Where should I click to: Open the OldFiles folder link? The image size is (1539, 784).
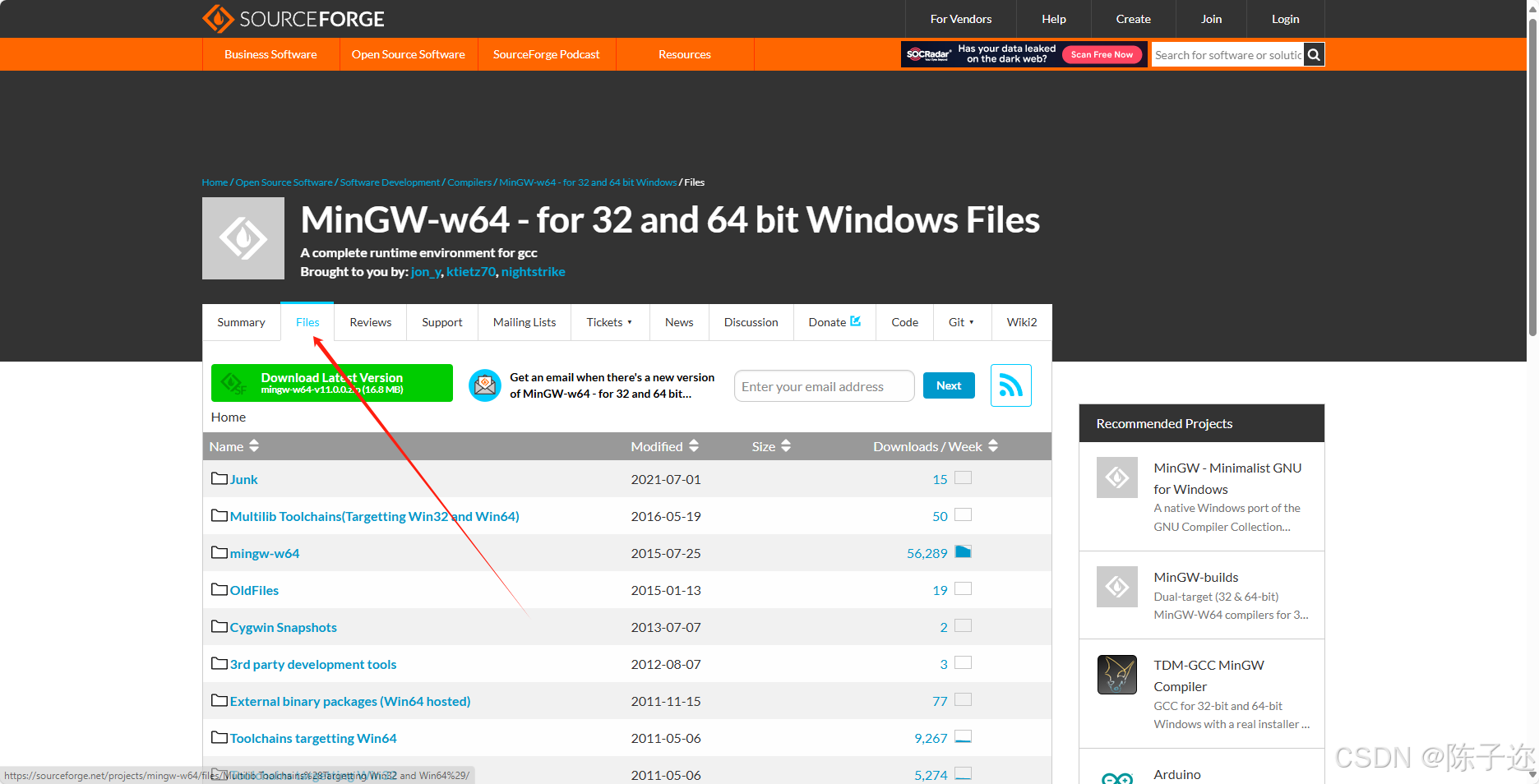[254, 590]
